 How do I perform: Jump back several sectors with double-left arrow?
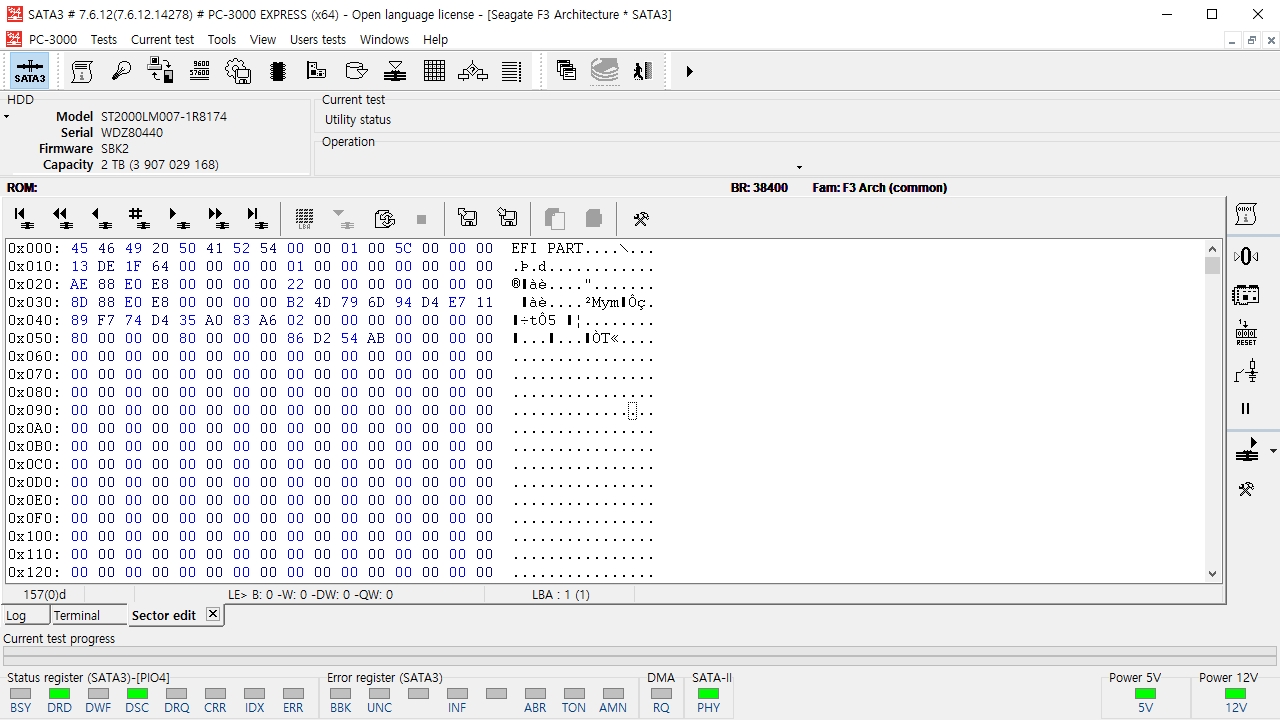pyautogui.click(x=62, y=218)
